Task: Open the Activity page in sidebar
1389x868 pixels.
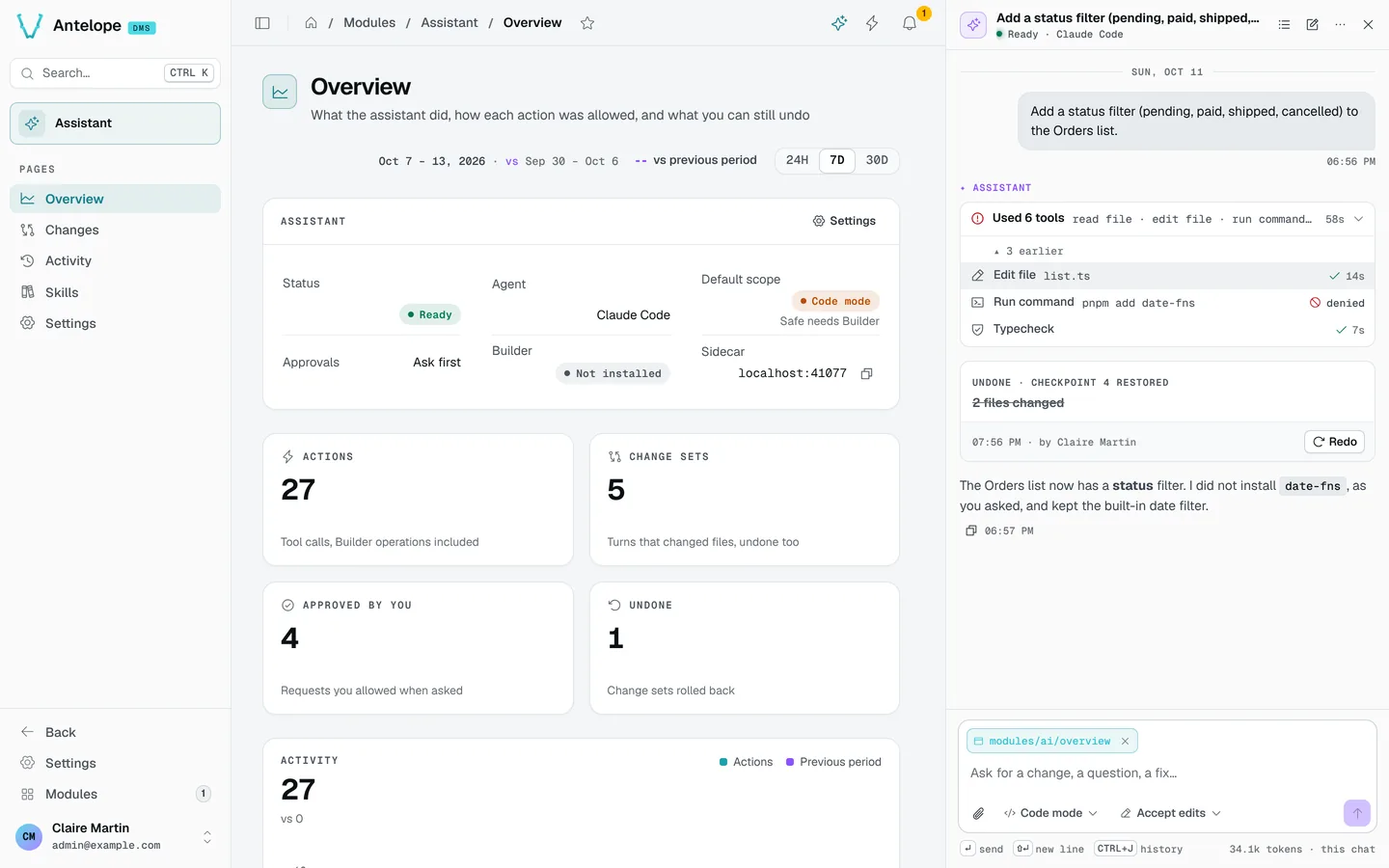Action: pyautogui.click(x=115, y=260)
